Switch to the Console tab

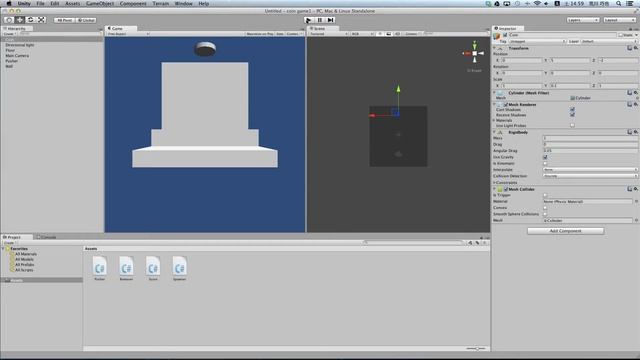click(47, 237)
